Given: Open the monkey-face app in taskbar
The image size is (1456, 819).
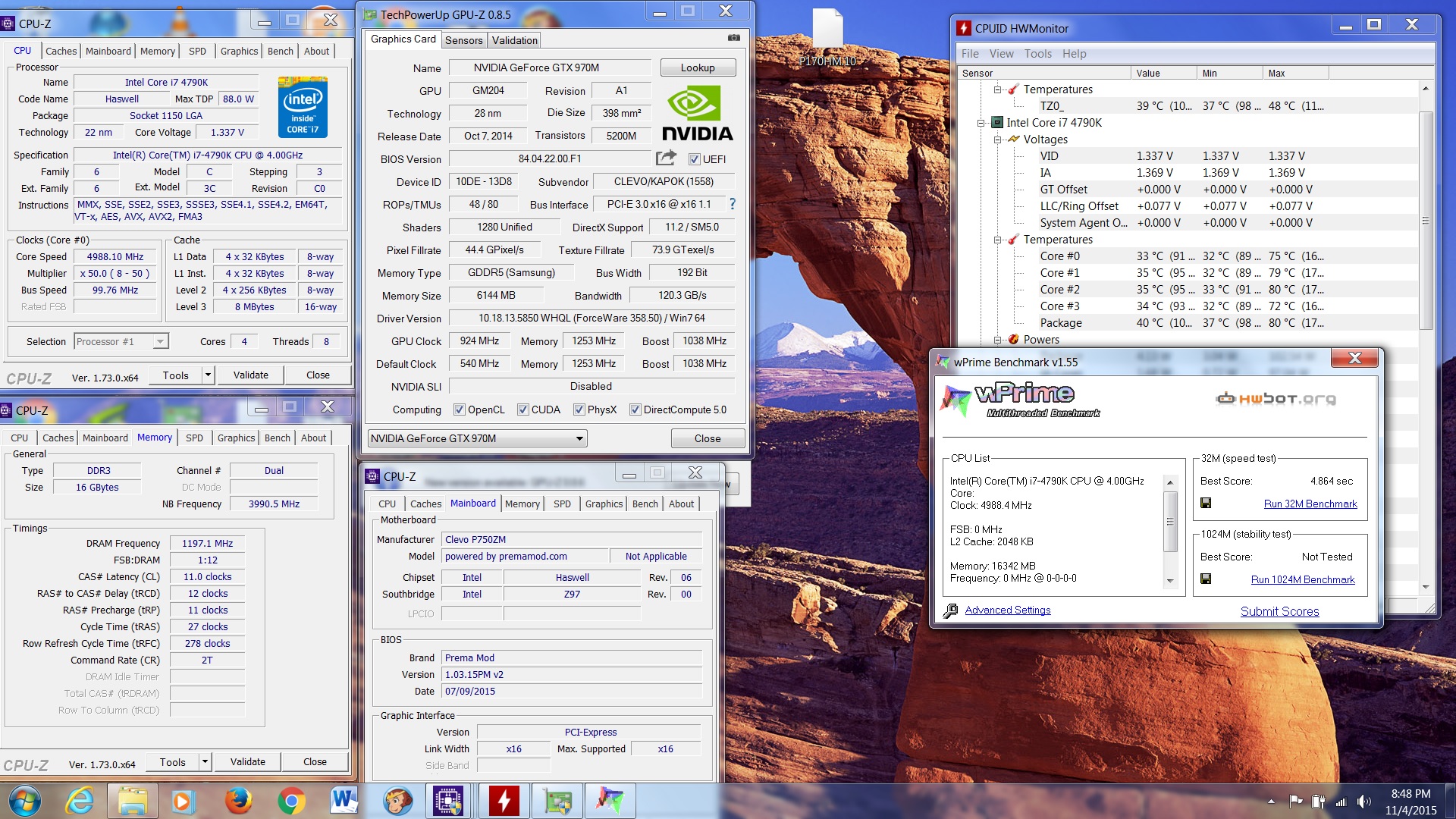Looking at the screenshot, I should pyautogui.click(x=397, y=801).
